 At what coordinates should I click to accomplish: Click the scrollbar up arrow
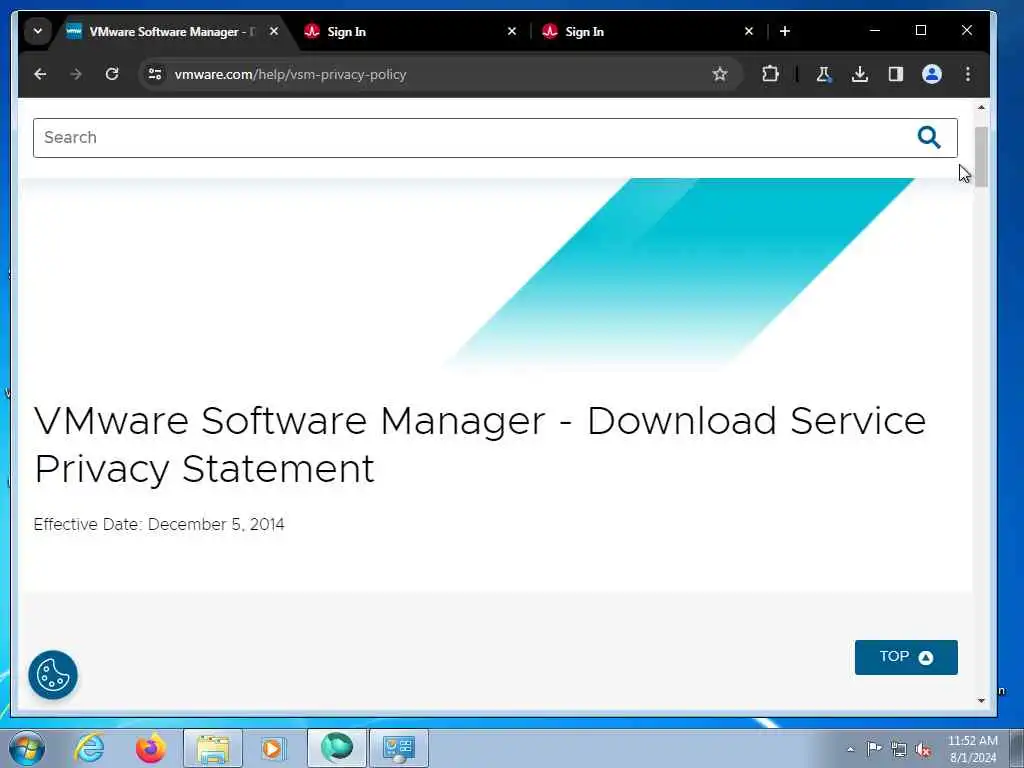click(x=981, y=107)
